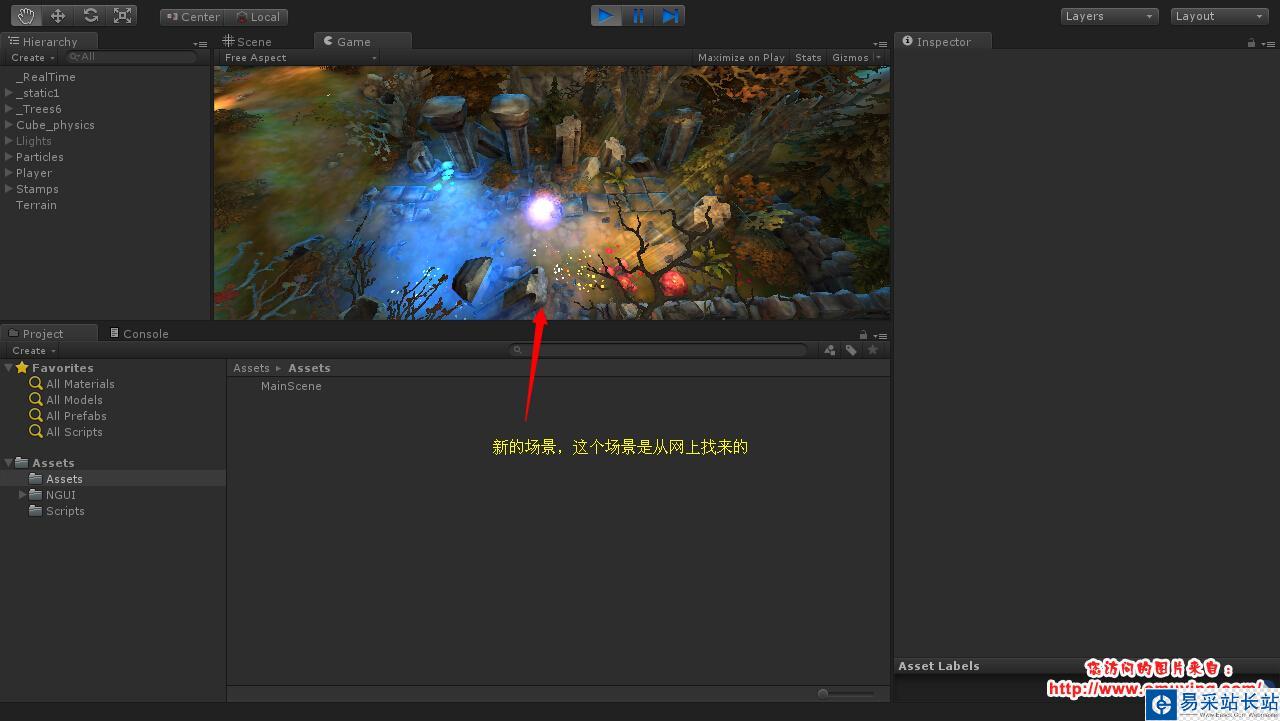Select the MainScene asset
The width and height of the screenshot is (1280, 721).
(291, 386)
